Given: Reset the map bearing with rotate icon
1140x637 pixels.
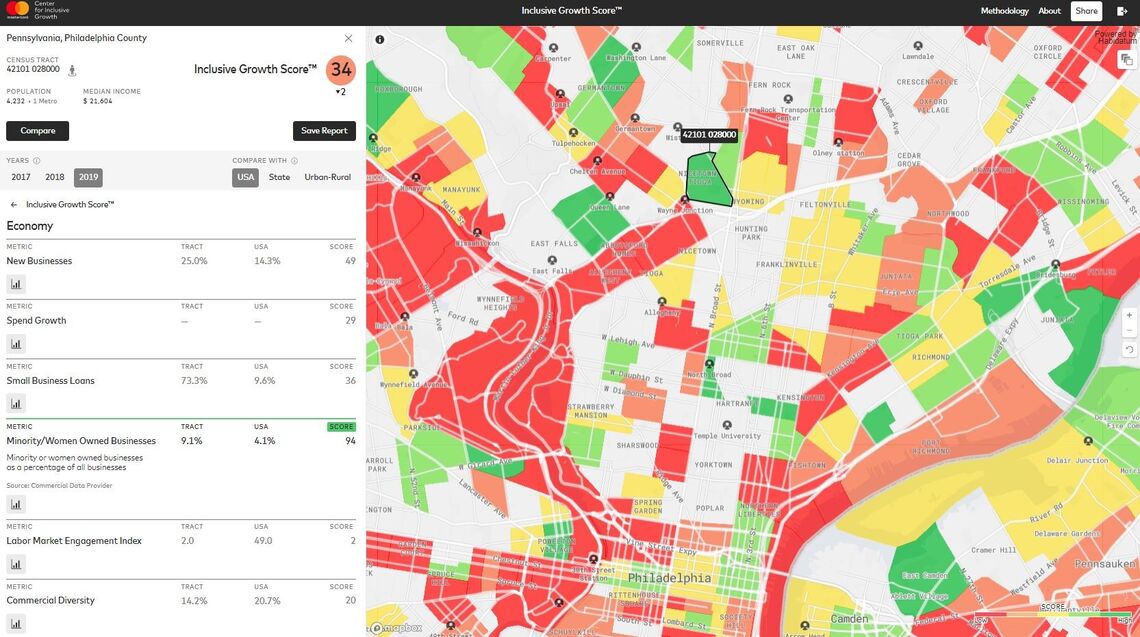Looking at the screenshot, I should [1129, 350].
